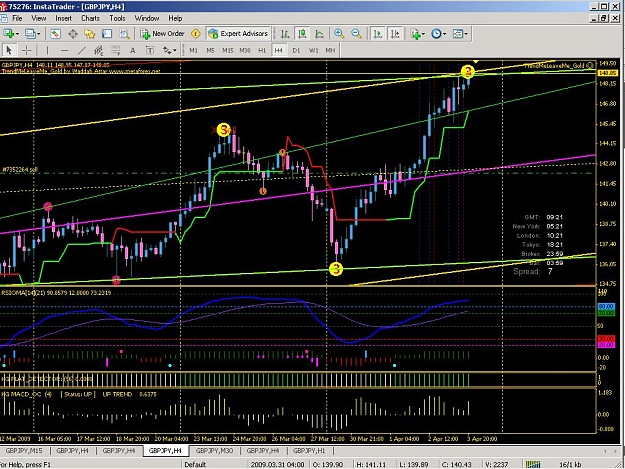Switch to M5 timeframe

(x=210, y=51)
